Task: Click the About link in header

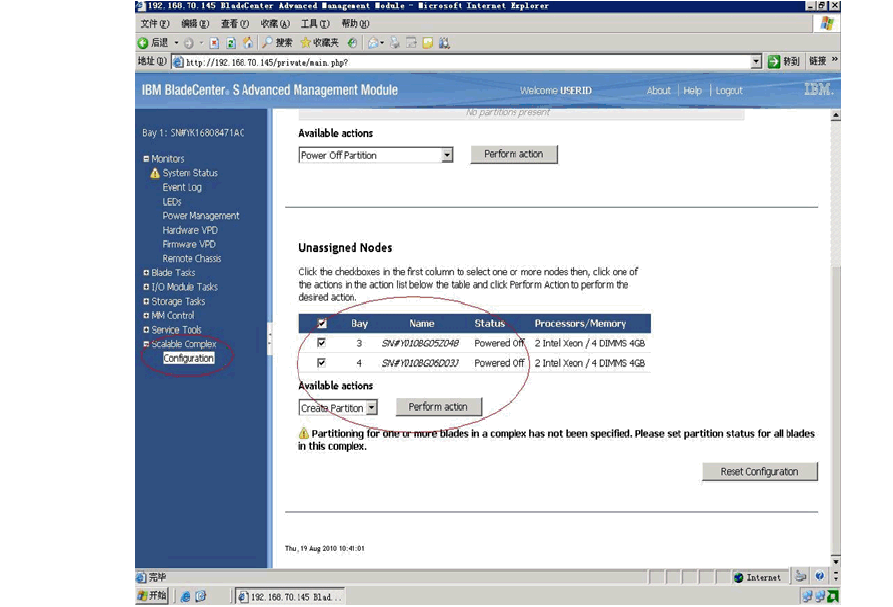Action: click(658, 91)
